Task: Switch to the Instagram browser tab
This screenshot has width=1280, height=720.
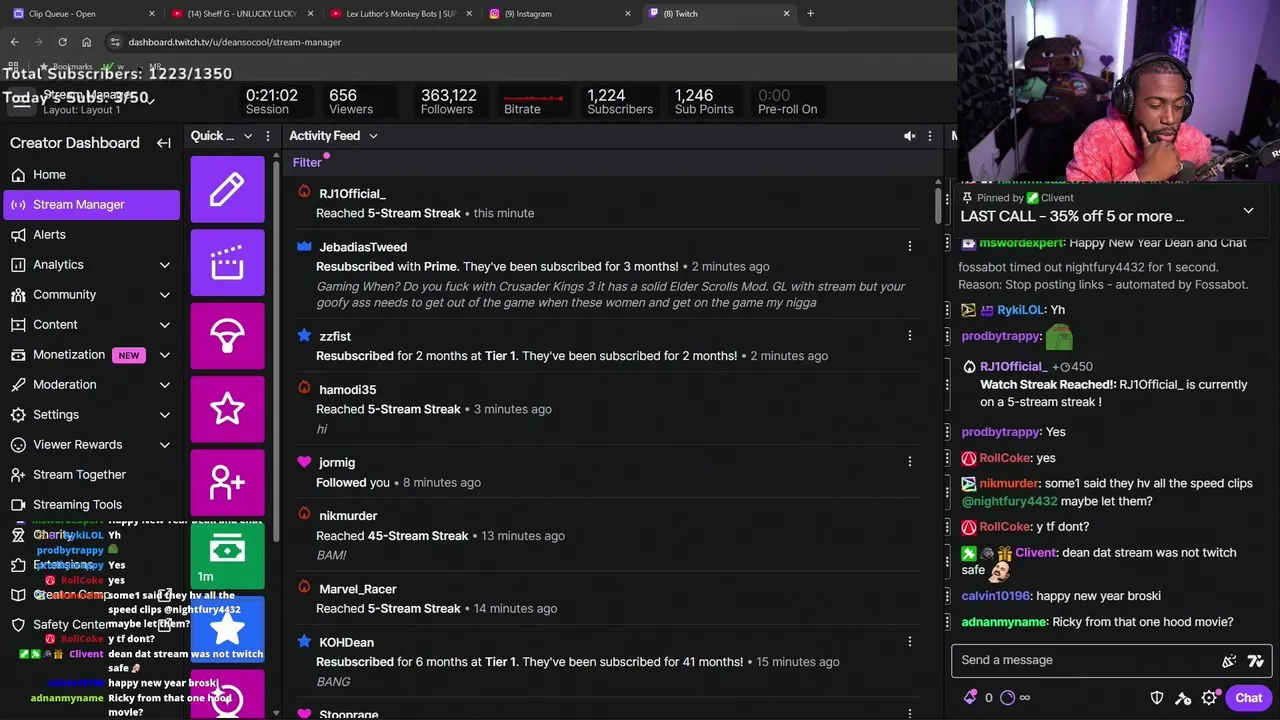Action: pyautogui.click(x=558, y=14)
